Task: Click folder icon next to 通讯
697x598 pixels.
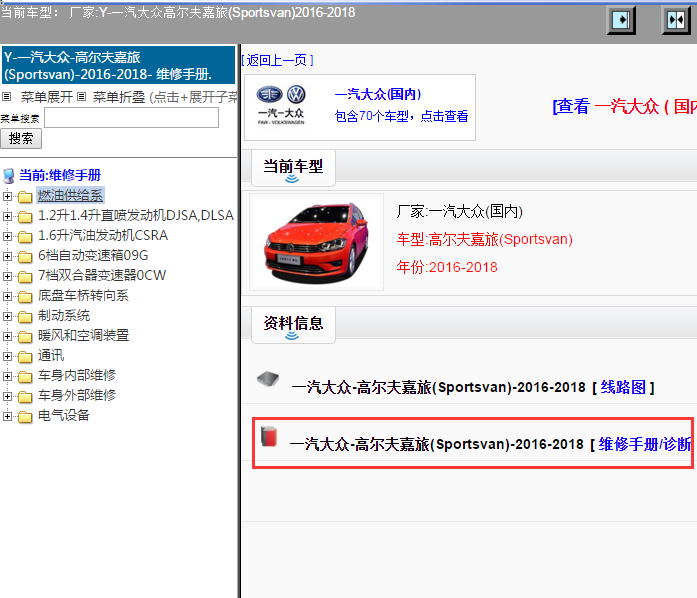Action: tap(25, 356)
